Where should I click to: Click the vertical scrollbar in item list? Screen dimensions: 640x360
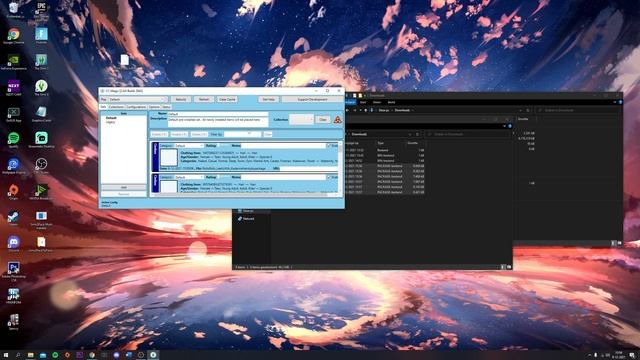tap(340, 167)
